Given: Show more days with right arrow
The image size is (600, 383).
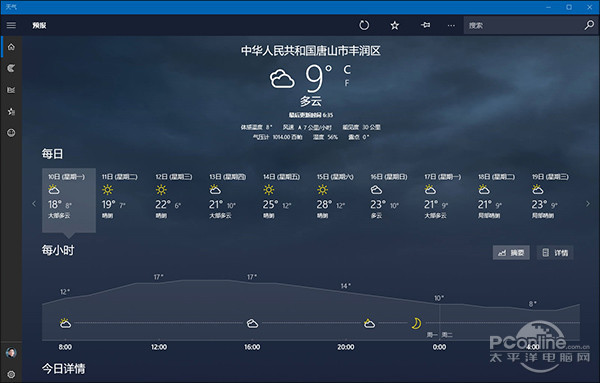Looking at the screenshot, I should click(x=588, y=204).
